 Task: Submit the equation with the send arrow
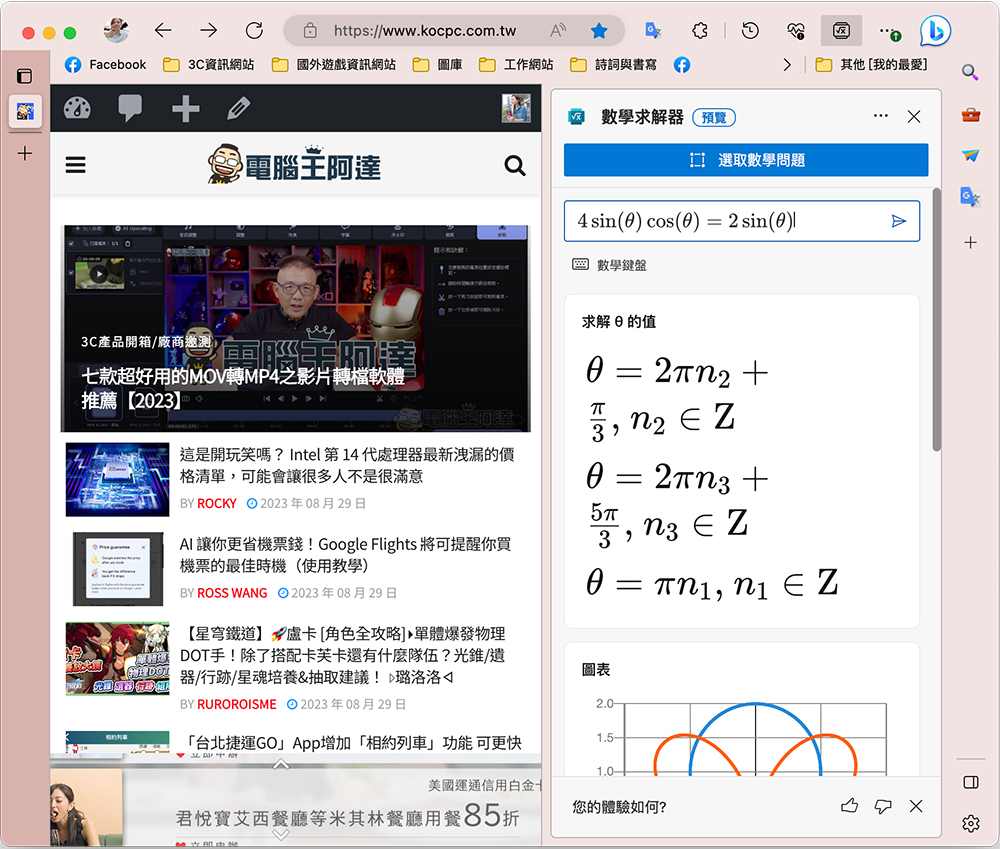click(x=899, y=221)
